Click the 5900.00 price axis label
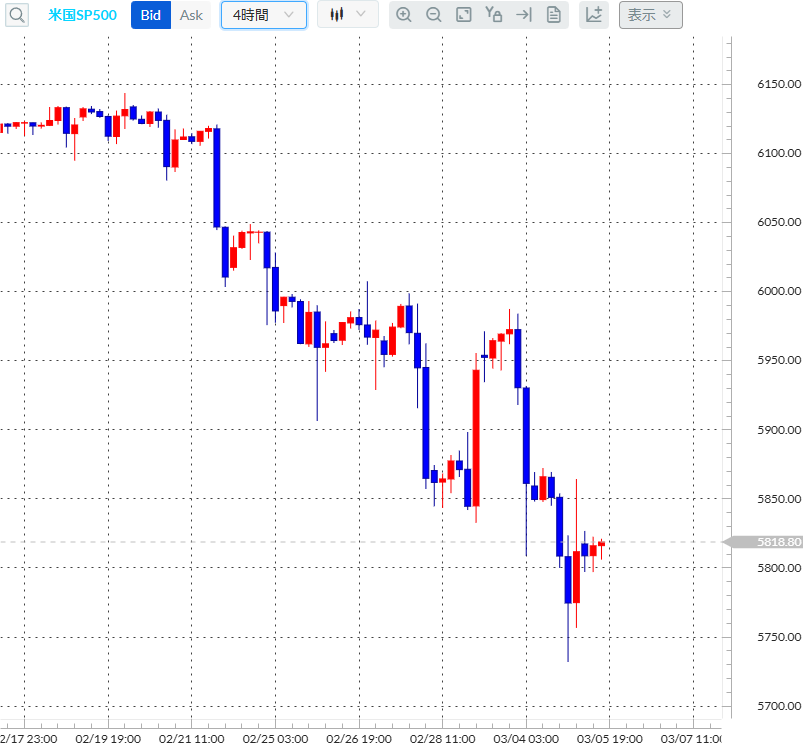This screenshot has height=747, width=803. [779, 430]
